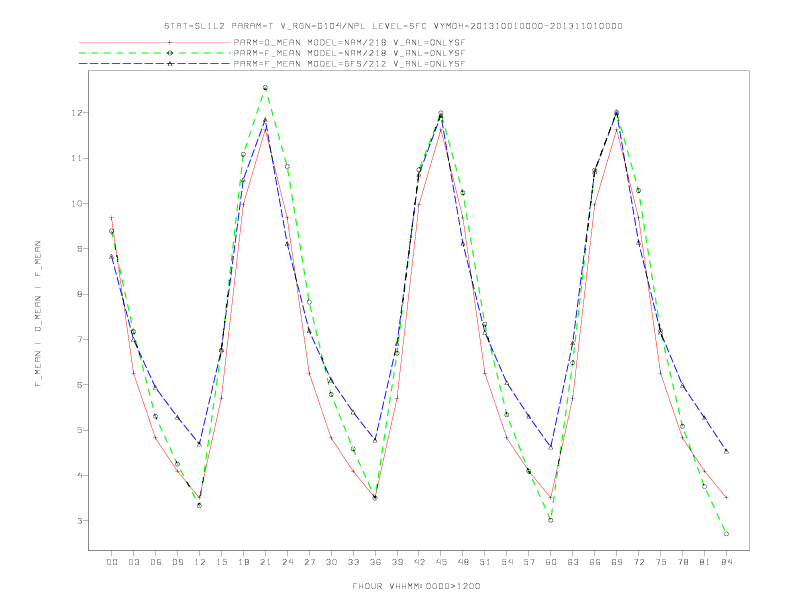Click y-axis tick label 3

tap(80, 521)
